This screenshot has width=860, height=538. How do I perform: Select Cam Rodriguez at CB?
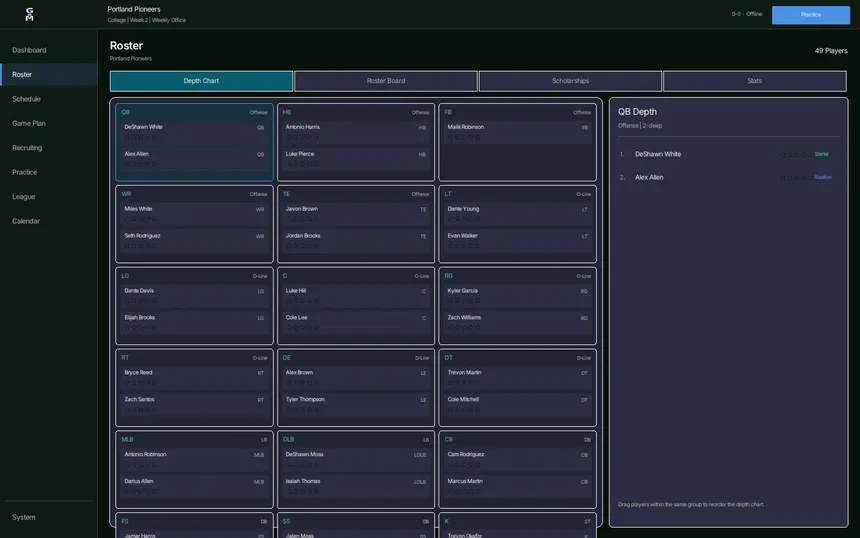click(x=517, y=459)
